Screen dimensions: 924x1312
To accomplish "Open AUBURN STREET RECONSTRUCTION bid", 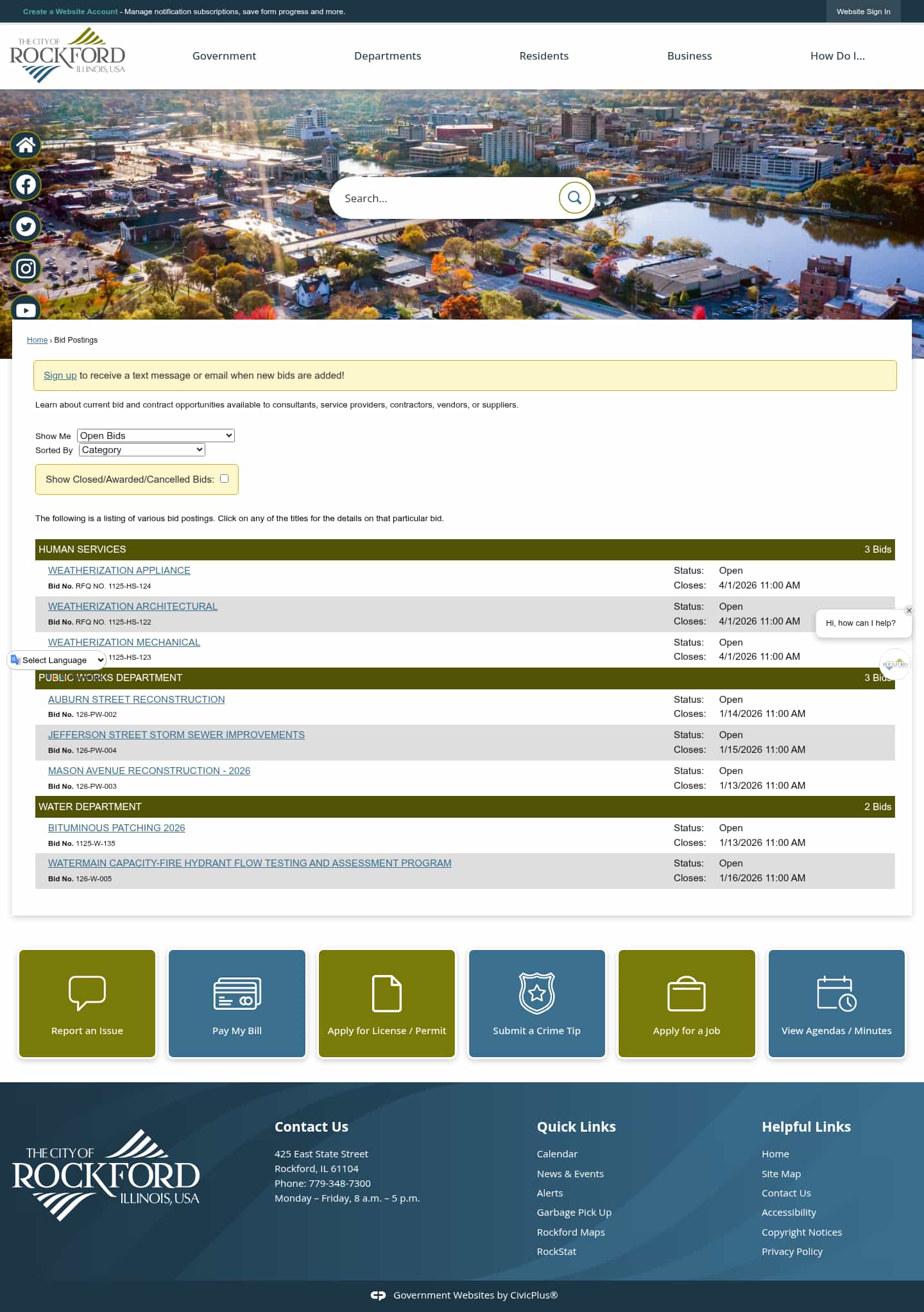I will coord(137,699).
